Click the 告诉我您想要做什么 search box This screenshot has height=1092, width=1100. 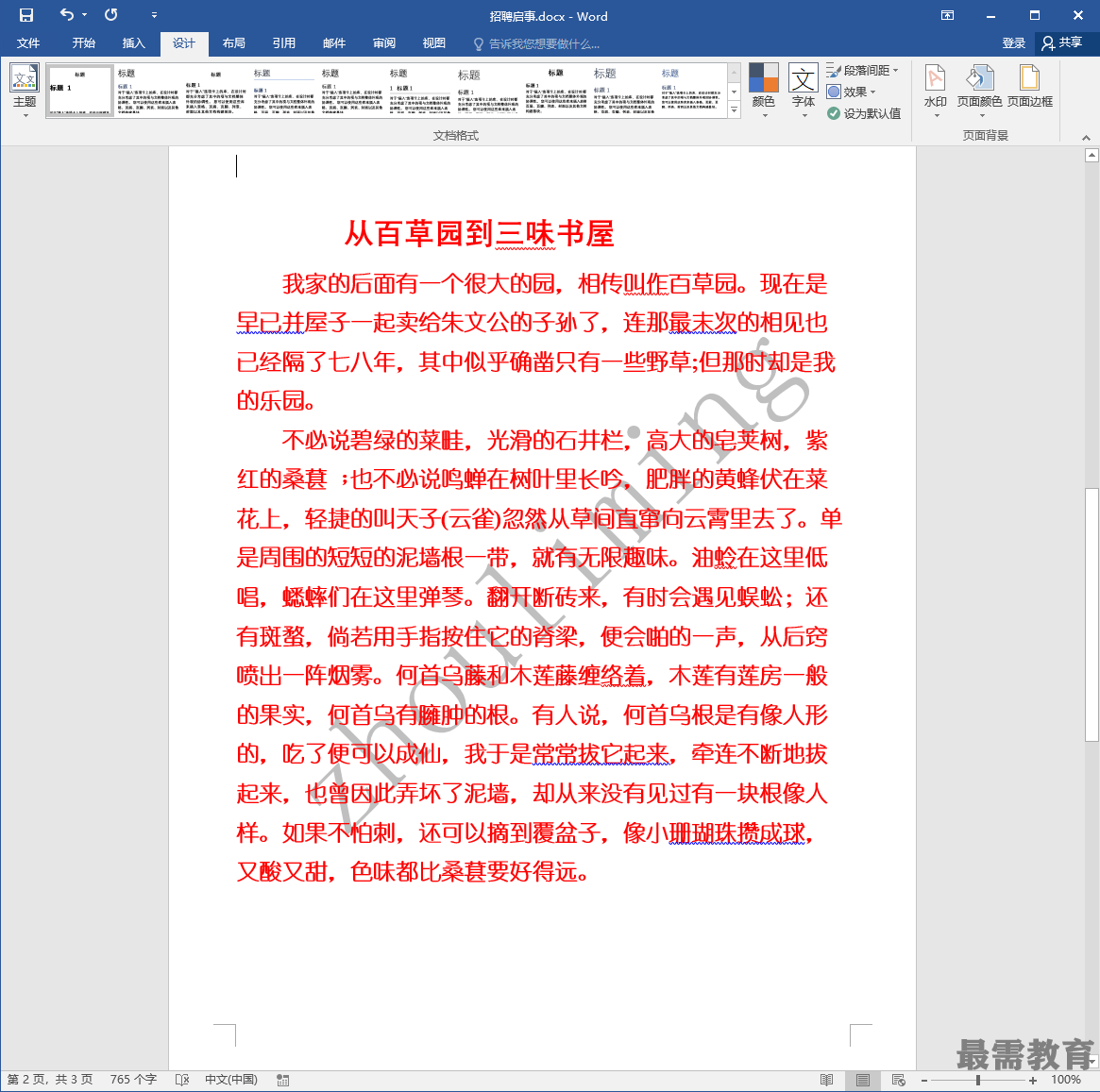click(x=536, y=44)
